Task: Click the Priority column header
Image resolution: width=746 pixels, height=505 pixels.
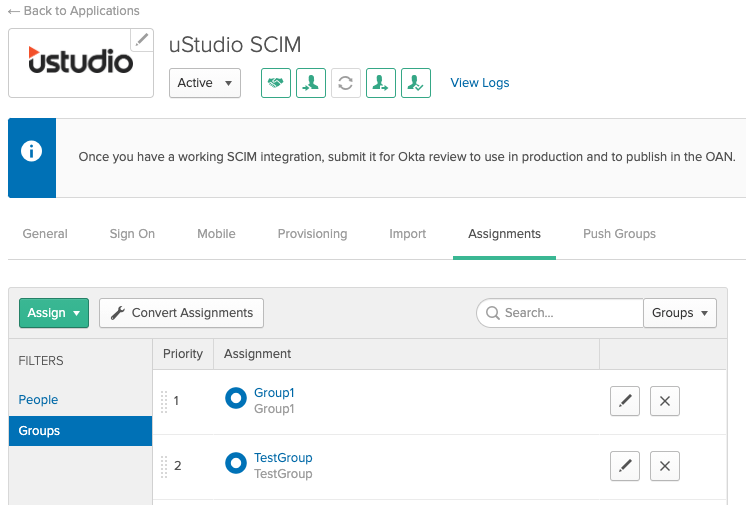Action: click(183, 354)
